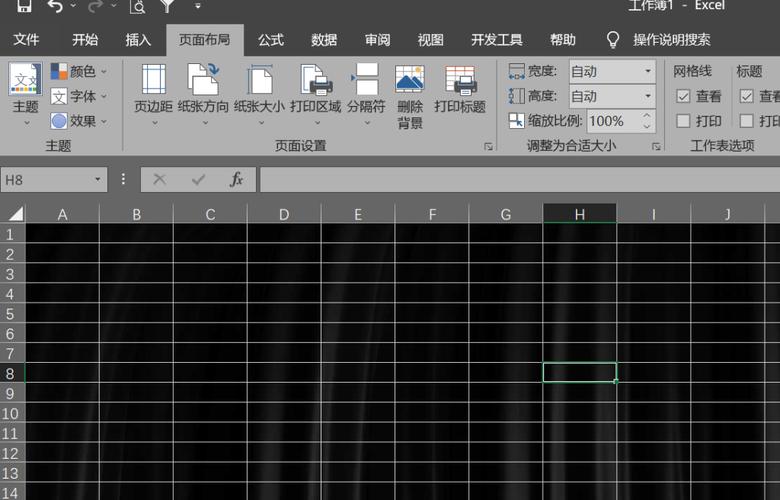Click the 纸张方向 orientation button

[x=203, y=94]
